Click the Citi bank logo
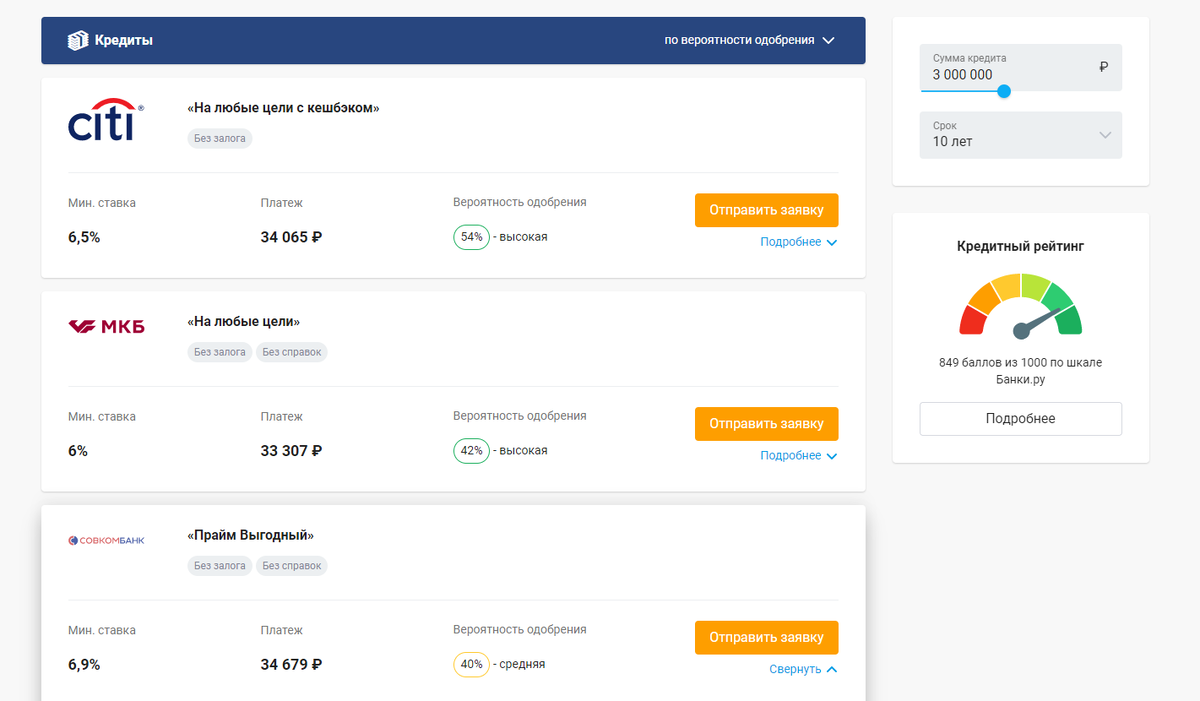Screen dimensions: 1200x701 click(x=106, y=119)
